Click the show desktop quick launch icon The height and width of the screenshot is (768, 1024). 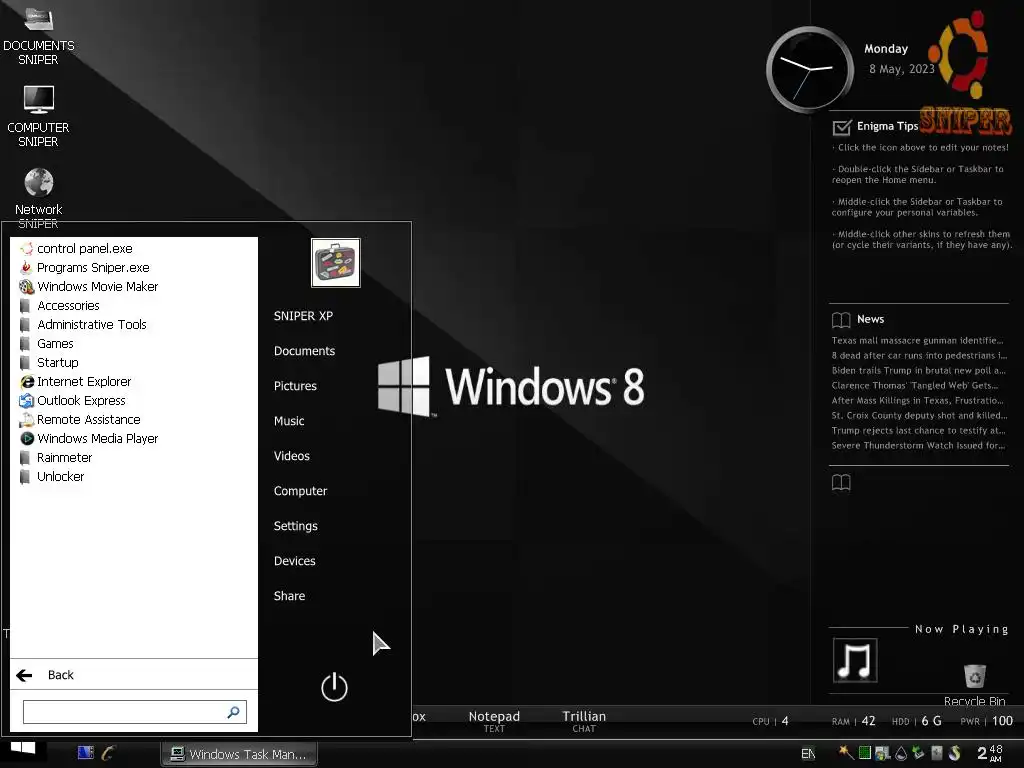86,753
